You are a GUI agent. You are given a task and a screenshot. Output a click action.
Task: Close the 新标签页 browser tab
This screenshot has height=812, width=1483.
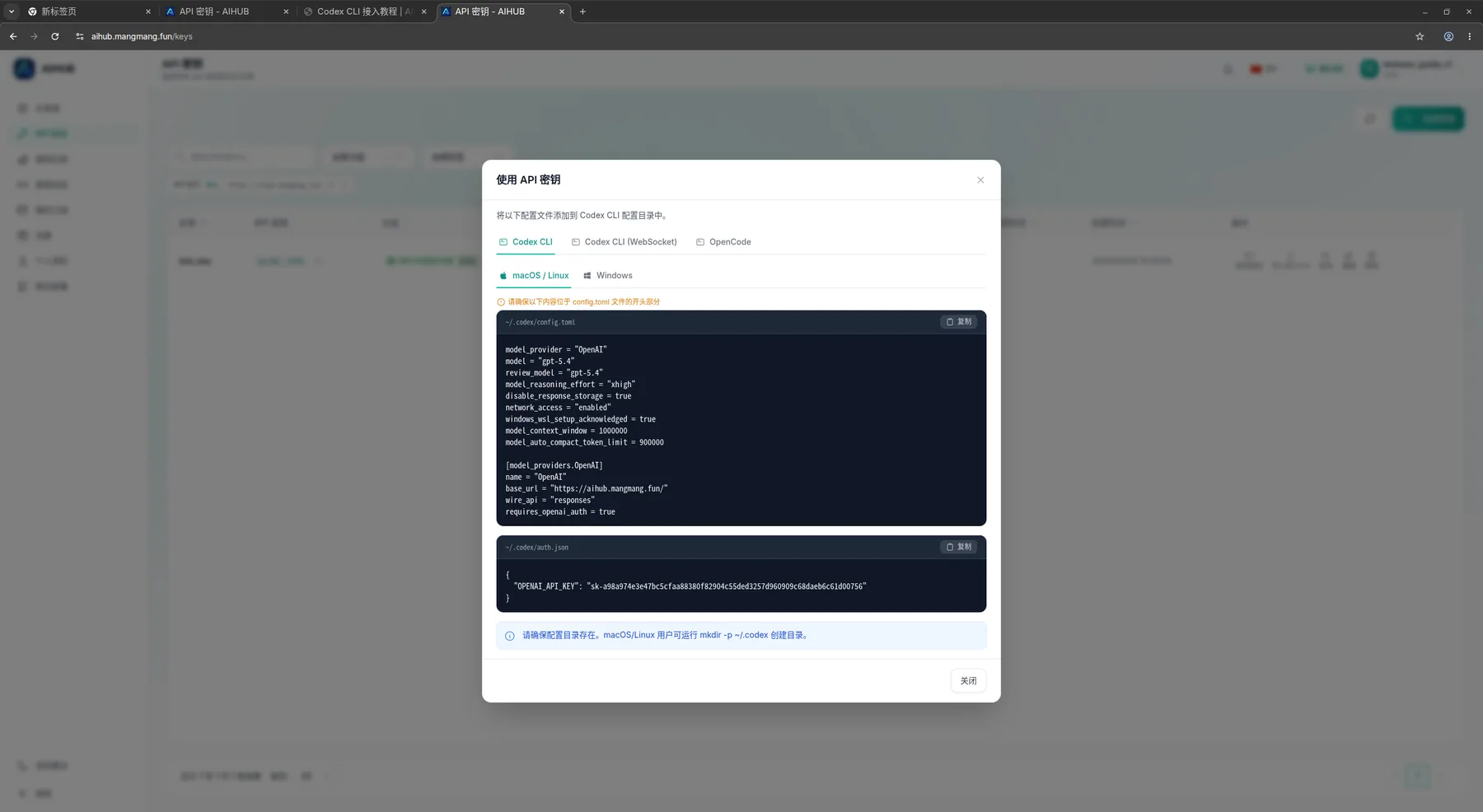coord(148,12)
